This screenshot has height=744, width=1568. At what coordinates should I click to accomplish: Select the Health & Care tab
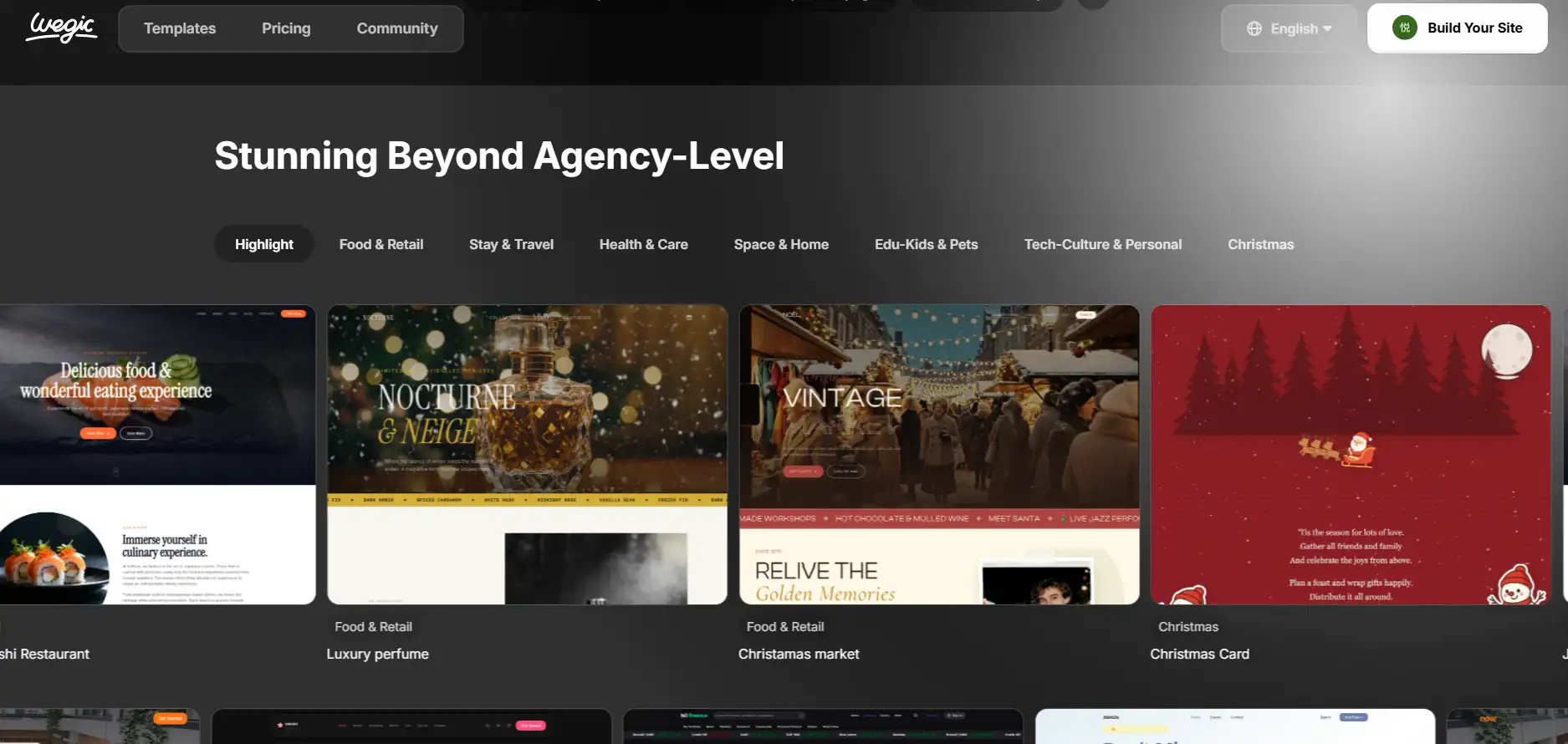[643, 244]
